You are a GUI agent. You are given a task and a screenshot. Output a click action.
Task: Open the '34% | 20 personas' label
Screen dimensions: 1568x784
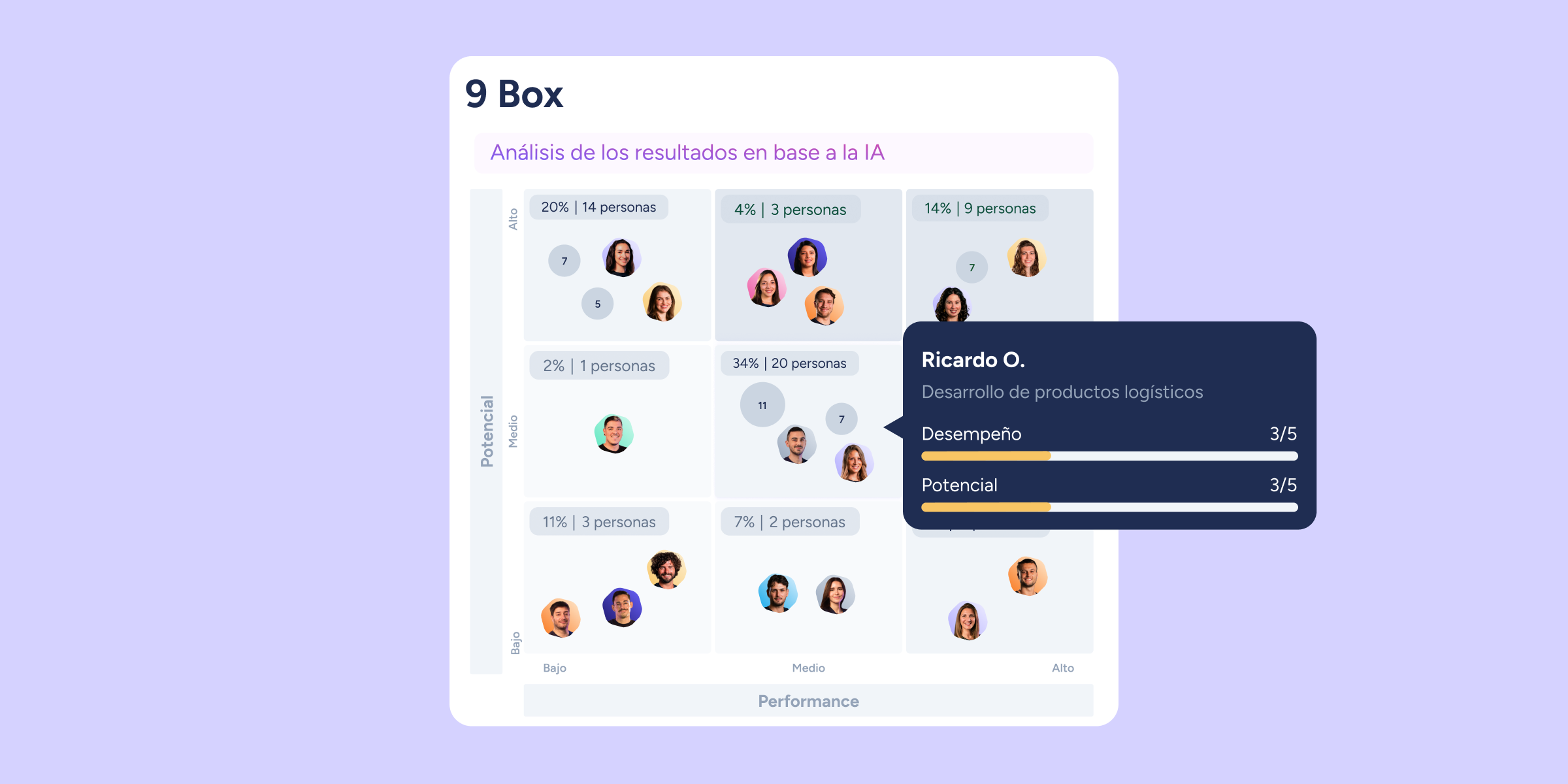click(x=789, y=363)
